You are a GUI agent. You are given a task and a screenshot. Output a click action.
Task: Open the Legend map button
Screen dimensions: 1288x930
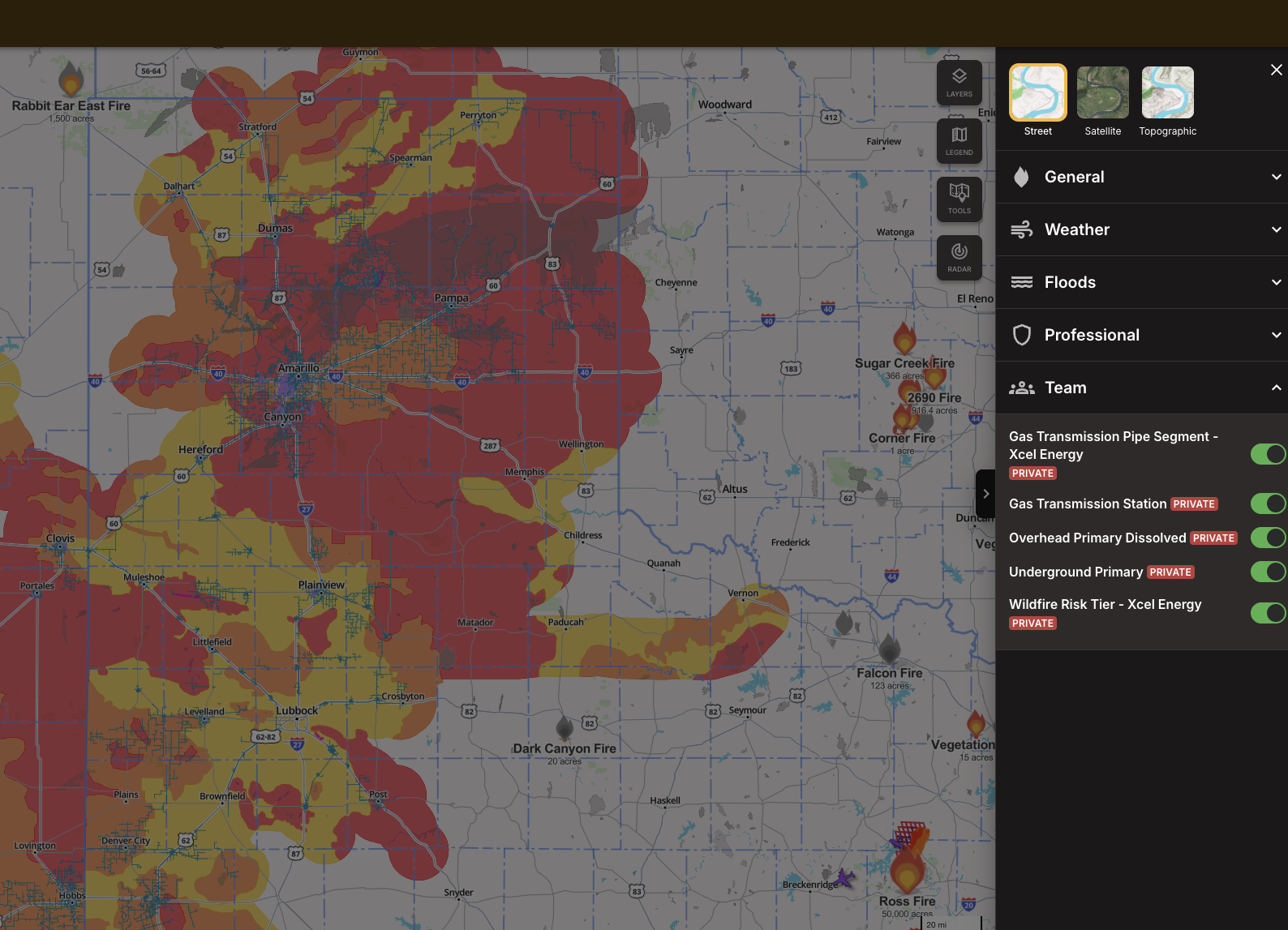(x=960, y=141)
